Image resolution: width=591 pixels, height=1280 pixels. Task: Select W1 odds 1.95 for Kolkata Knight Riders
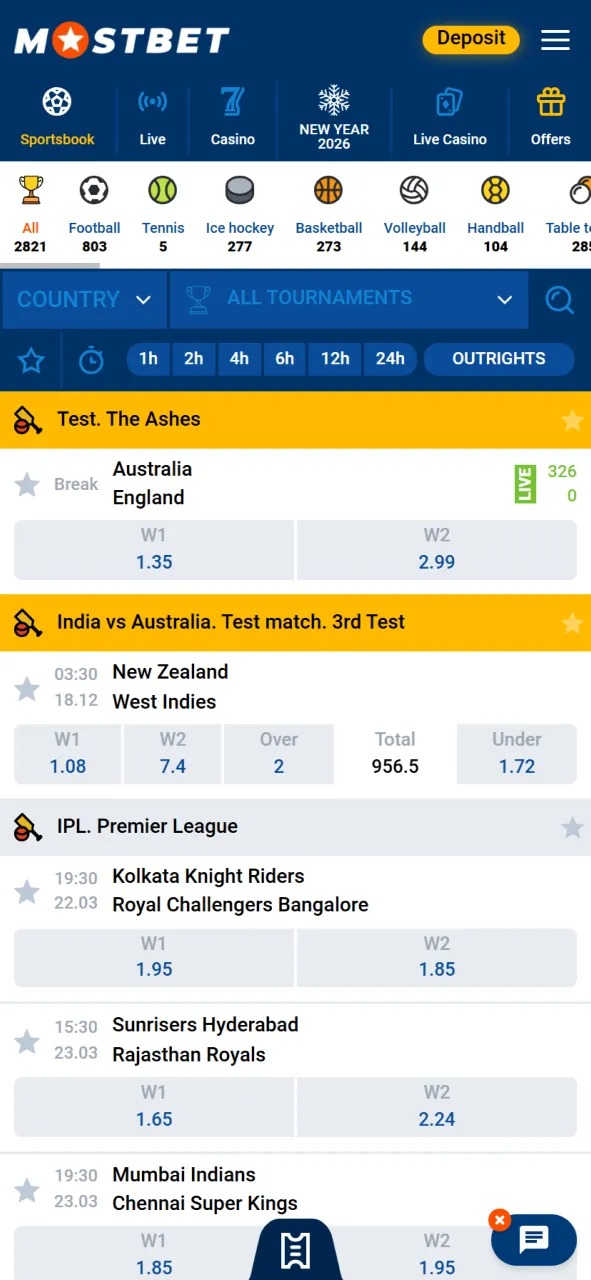(153, 957)
